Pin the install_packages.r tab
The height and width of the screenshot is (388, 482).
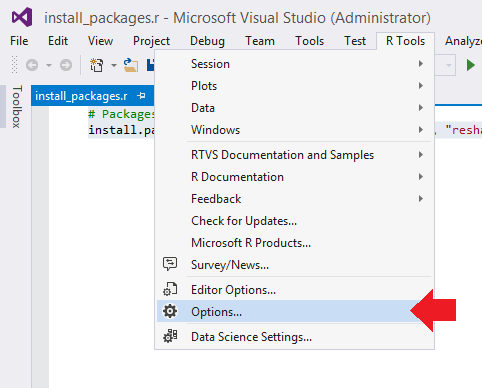pos(141,96)
